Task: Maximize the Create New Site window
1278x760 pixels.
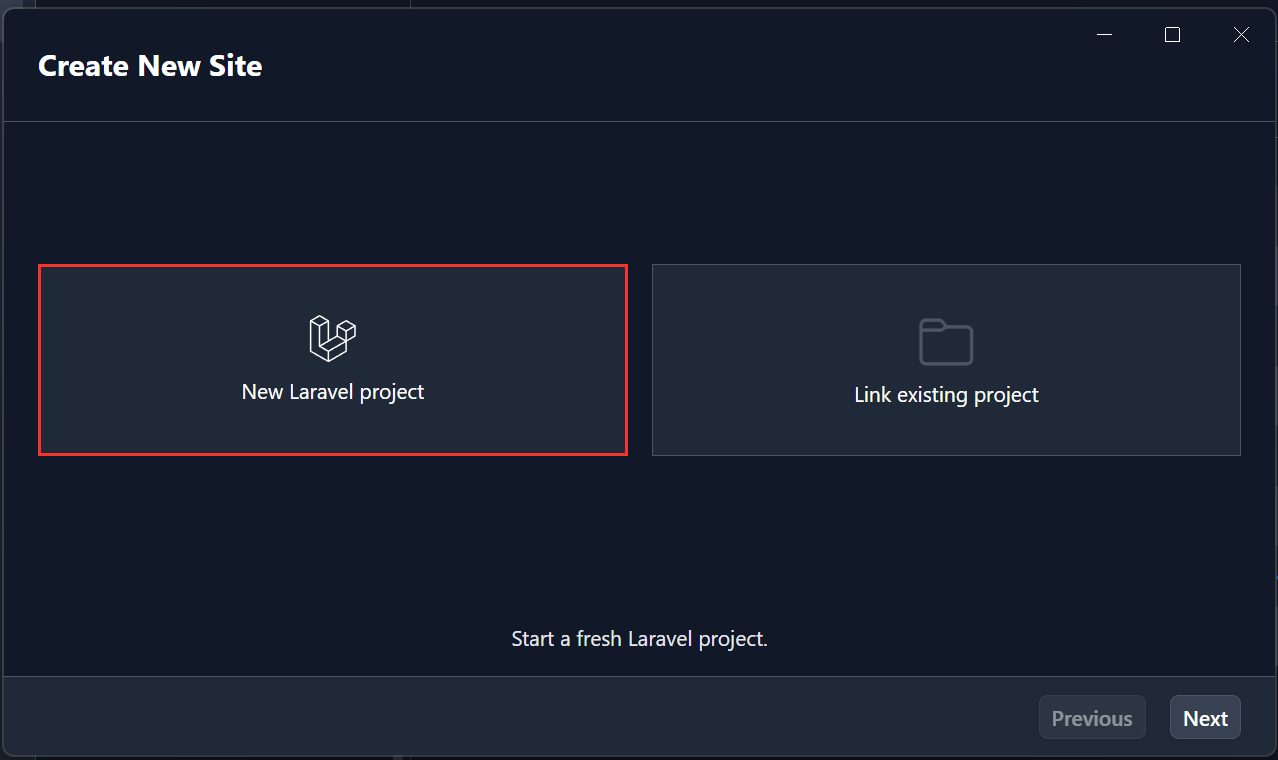Action: coord(1173,35)
